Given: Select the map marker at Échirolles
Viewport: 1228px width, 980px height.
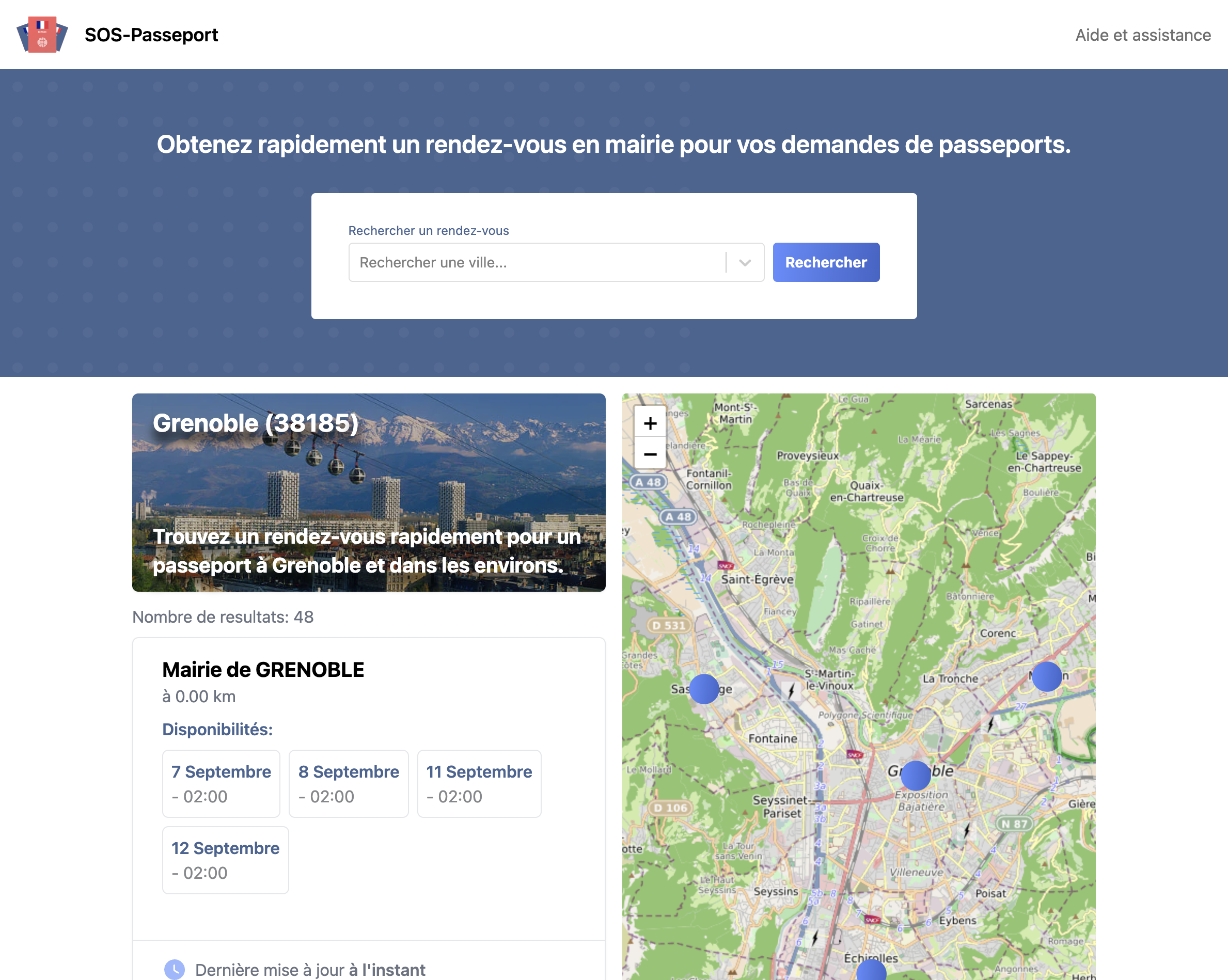Looking at the screenshot, I should pyautogui.click(x=872, y=970).
